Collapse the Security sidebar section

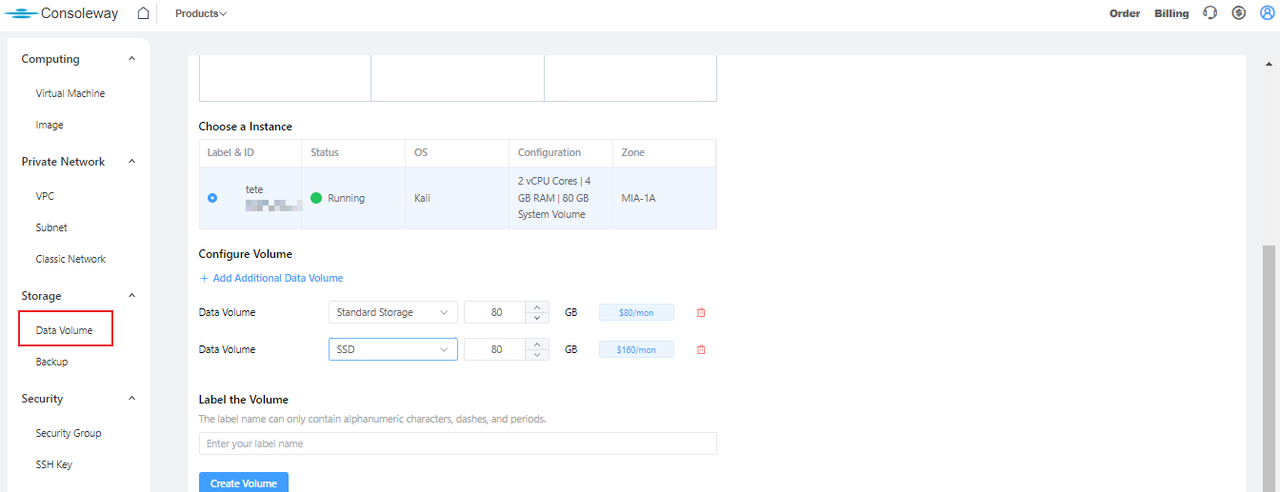tap(132, 398)
